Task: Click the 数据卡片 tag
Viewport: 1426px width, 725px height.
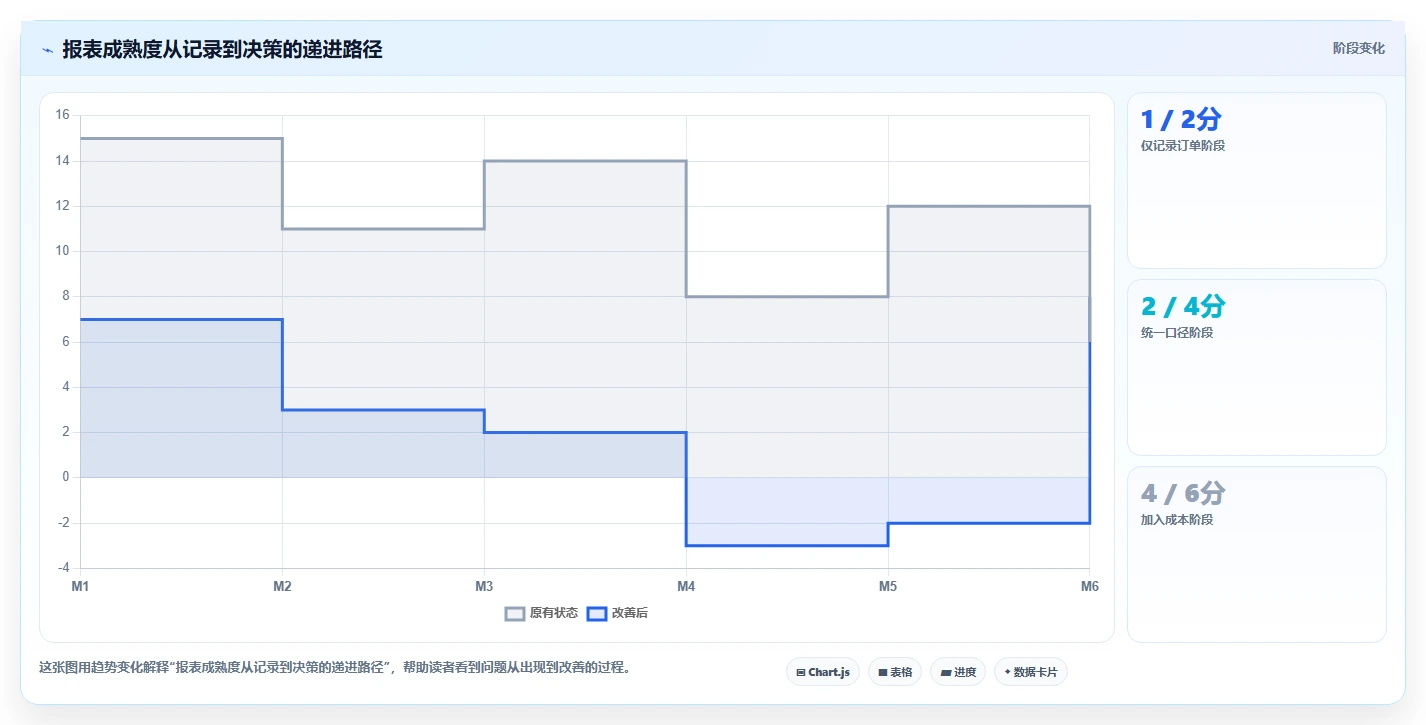Action: (x=1031, y=672)
